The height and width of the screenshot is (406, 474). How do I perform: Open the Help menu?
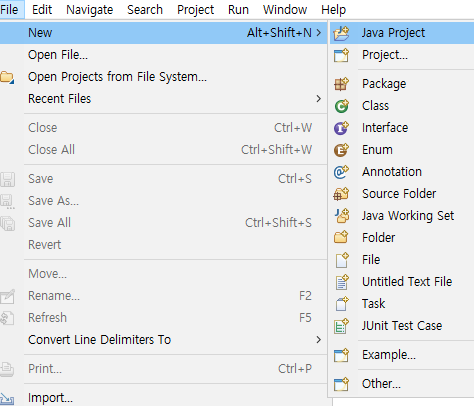334,10
